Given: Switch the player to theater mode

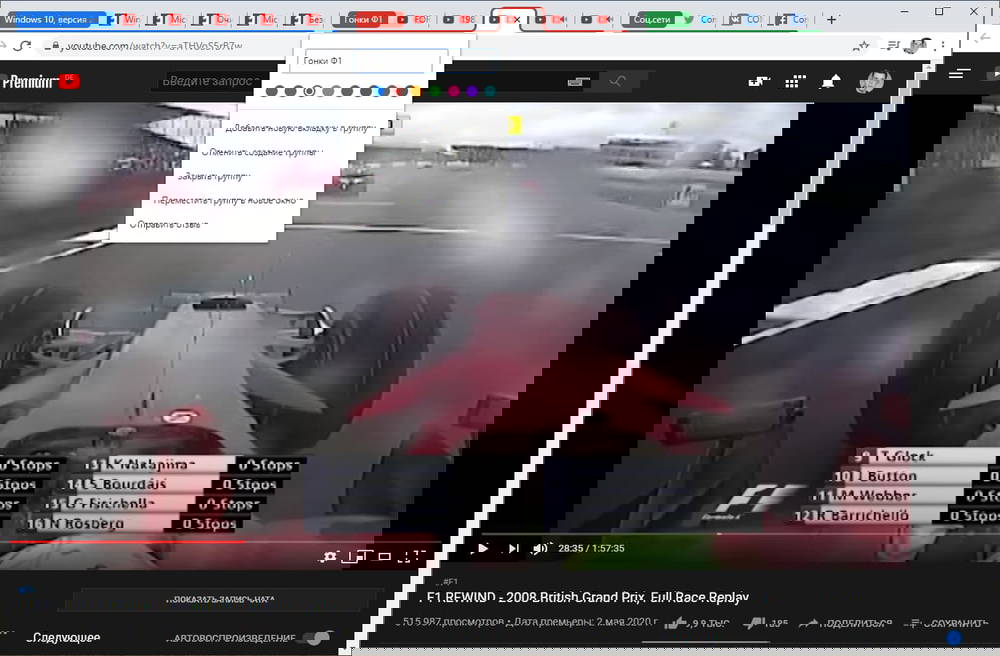Looking at the screenshot, I should tap(382, 556).
